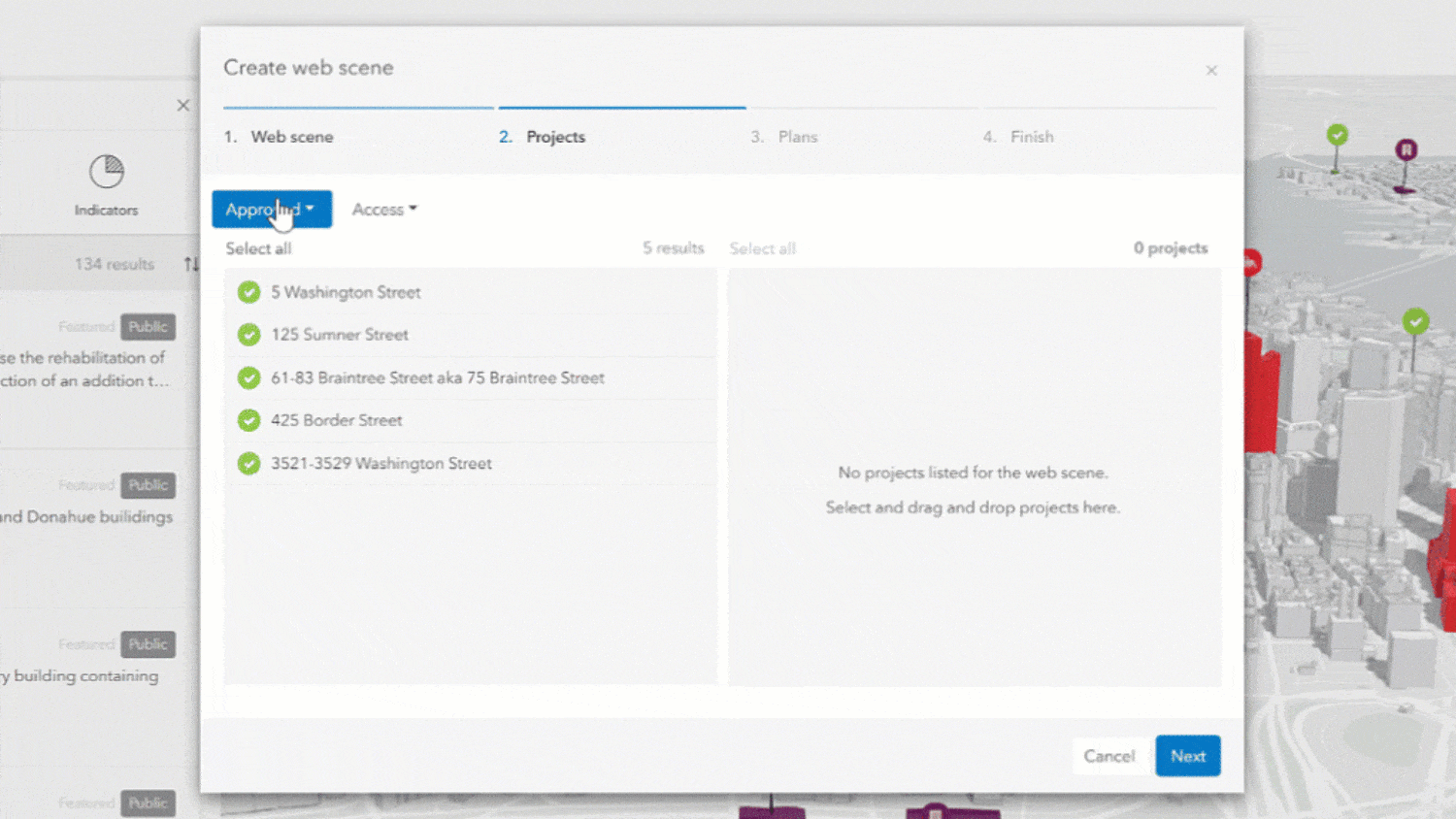The width and height of the screenshot is (1456, 819).
Task: Click the green check map pin at top of the map
Action: (1338, 135)
